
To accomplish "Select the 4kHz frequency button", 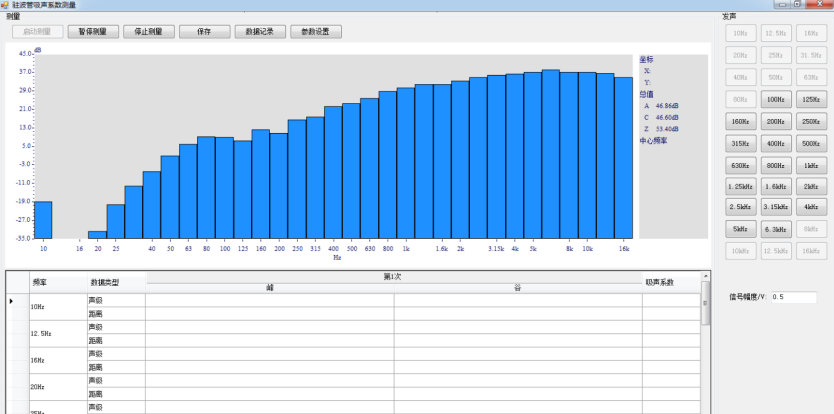I will click(811, 207).
